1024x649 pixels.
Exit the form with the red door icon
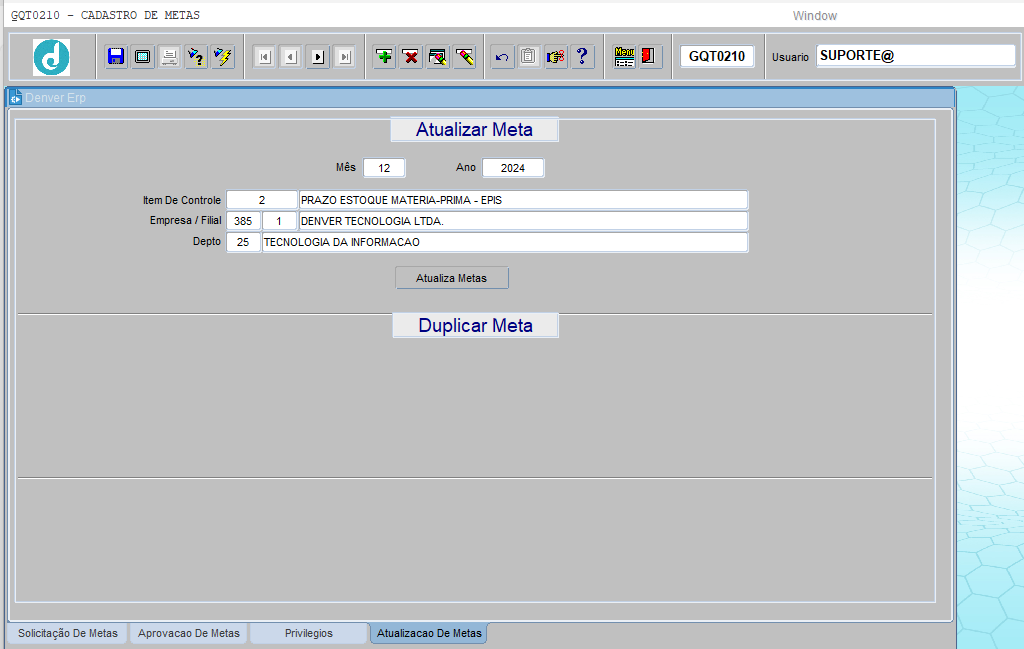pyautogui.click(x=649, y=57)
